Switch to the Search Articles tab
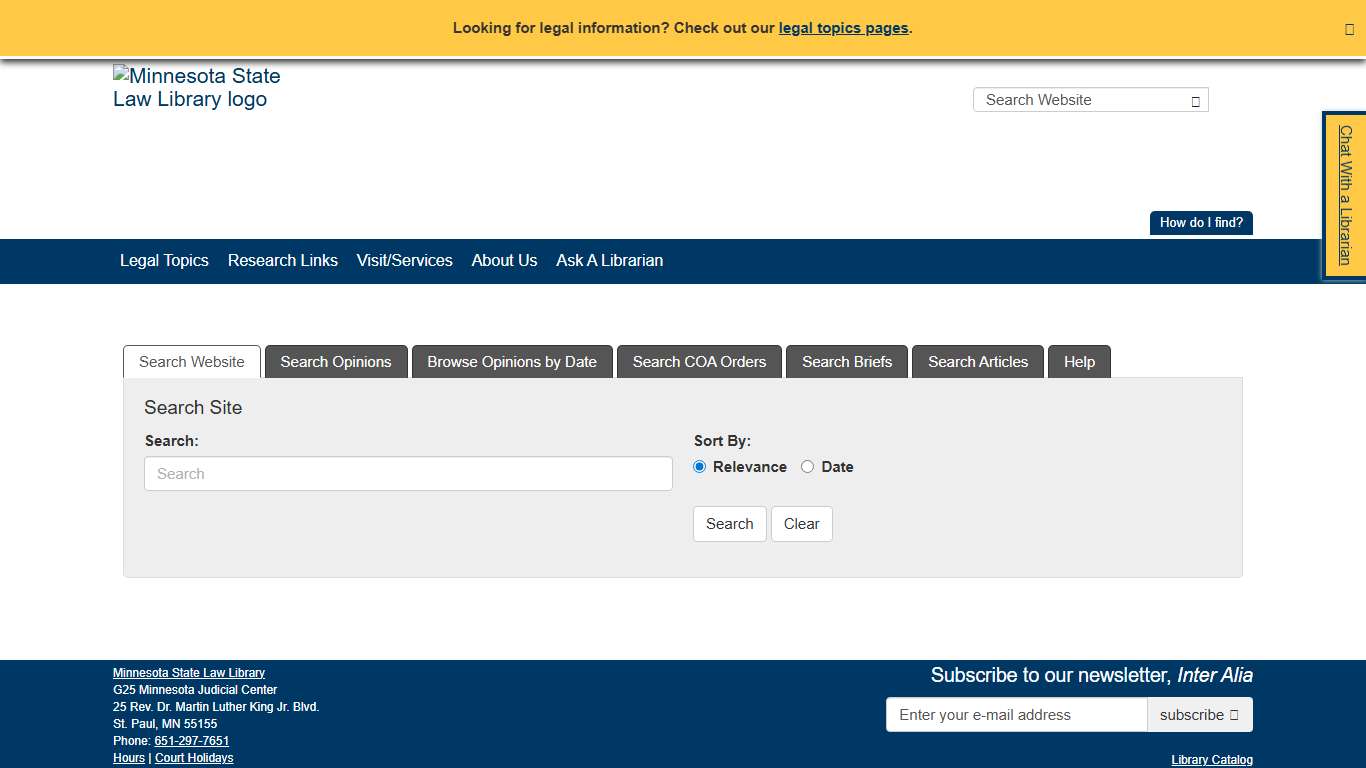The image size is (1366, 768). [977, 361]
